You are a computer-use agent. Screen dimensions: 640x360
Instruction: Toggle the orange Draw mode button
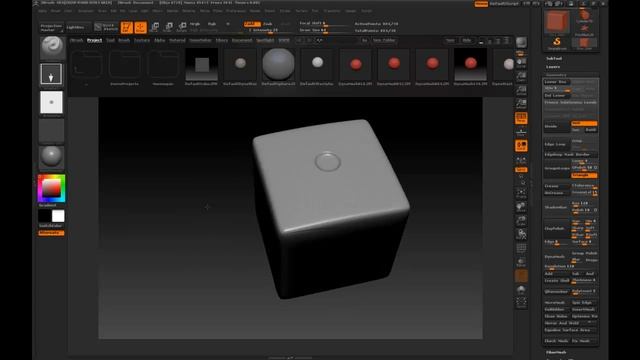pyautogui.click(x=140, y=27)
